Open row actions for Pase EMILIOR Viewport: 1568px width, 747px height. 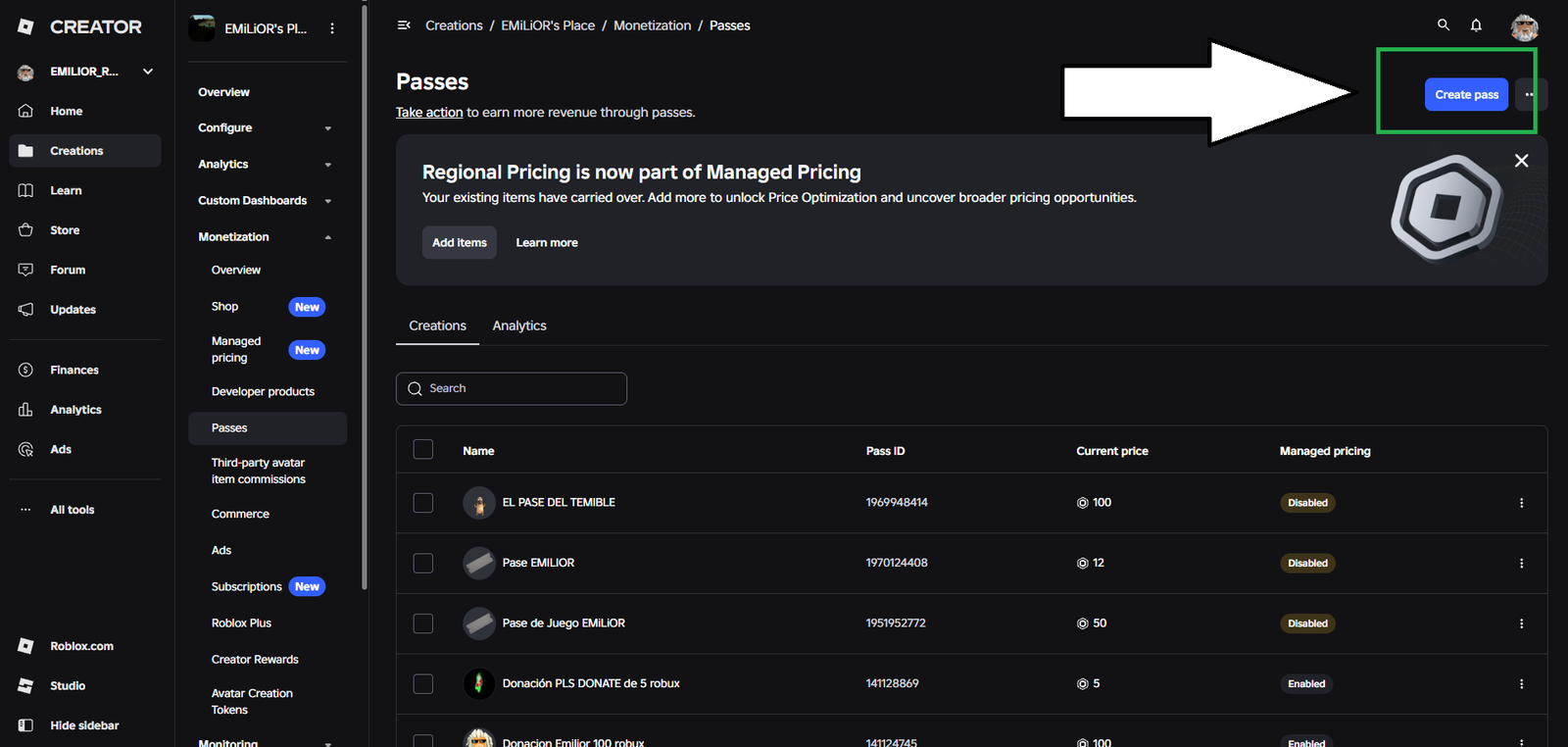tap(1521, 564)
